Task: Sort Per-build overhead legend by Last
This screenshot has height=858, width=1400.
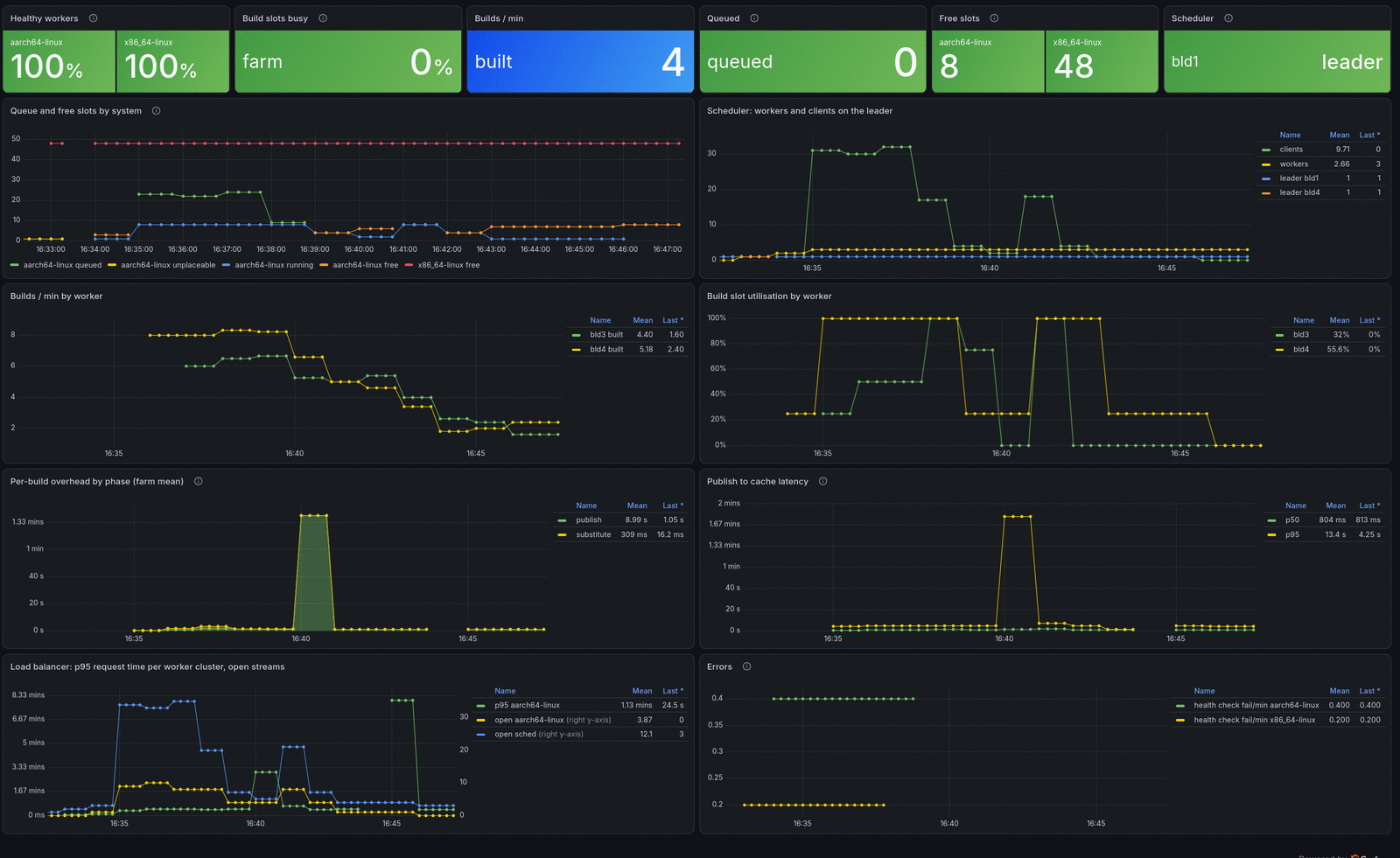Action: pos(673,506)
